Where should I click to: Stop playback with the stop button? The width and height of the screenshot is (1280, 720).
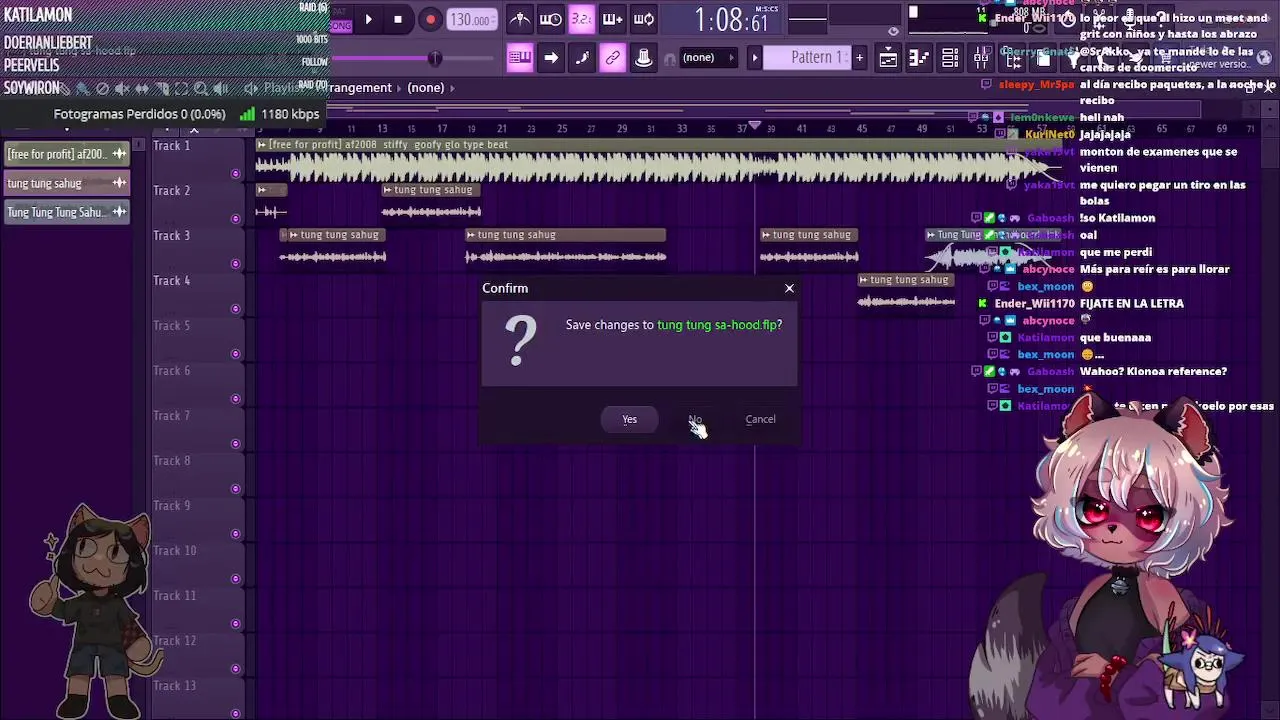point(398,19)
